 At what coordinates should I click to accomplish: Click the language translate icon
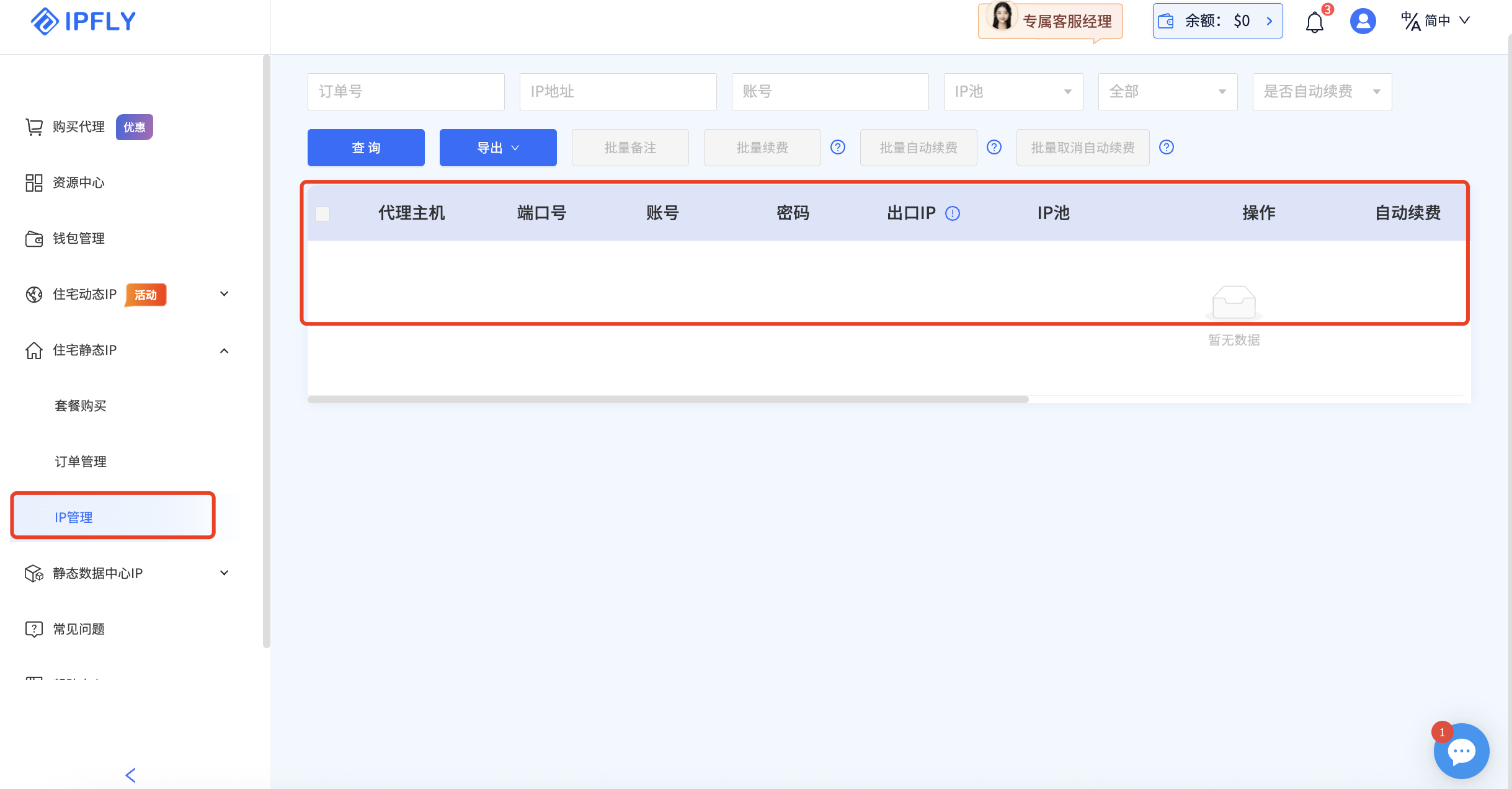pyautogui.click(x=1410, y=21)
